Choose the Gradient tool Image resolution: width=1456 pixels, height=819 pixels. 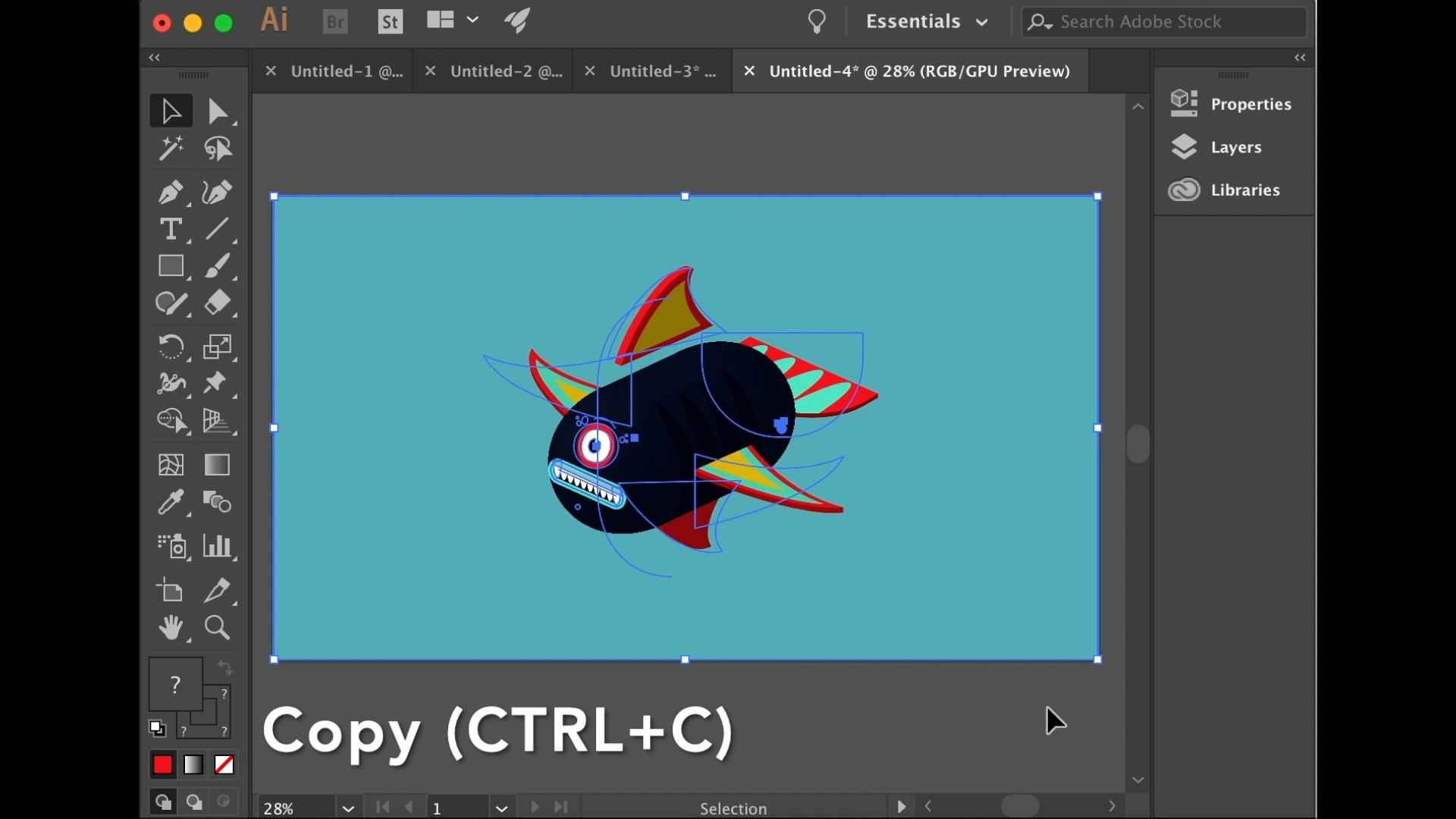(x=217, y=465)
